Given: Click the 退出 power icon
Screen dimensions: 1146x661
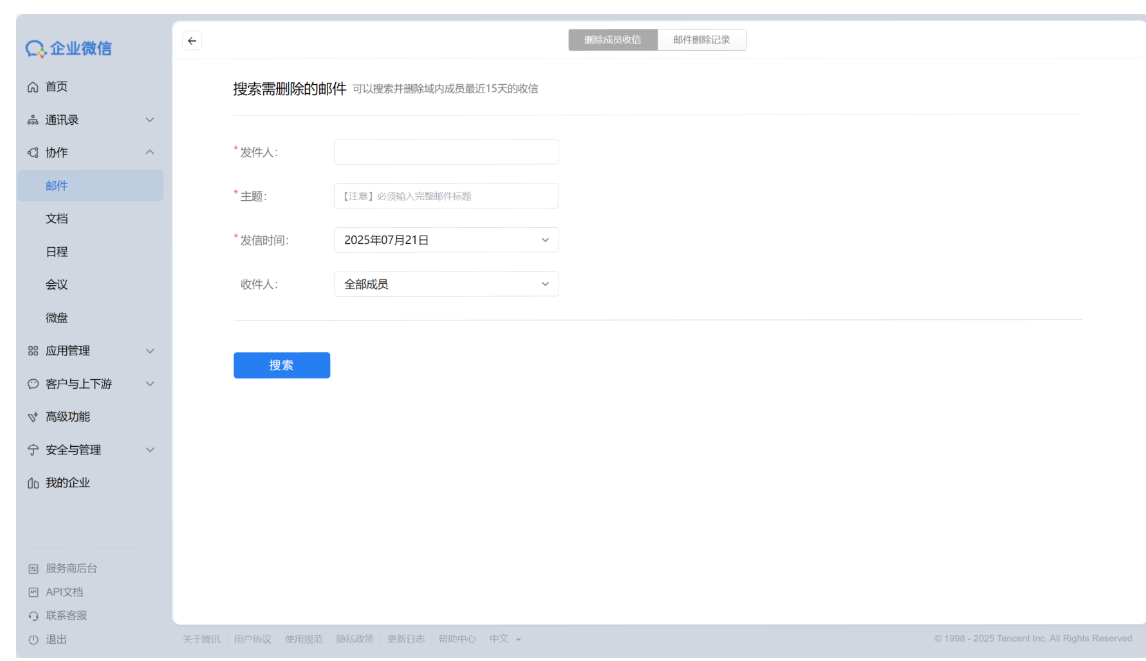Looking at the screenshot, I should [x=33, y=640].
